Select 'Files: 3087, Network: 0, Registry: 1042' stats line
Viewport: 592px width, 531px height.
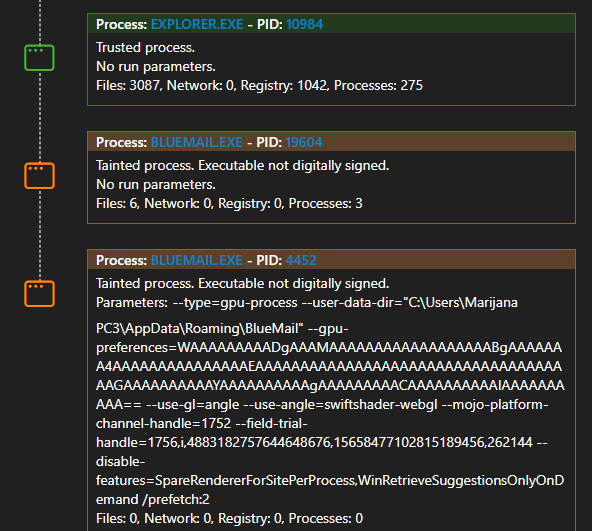(259, 85)
